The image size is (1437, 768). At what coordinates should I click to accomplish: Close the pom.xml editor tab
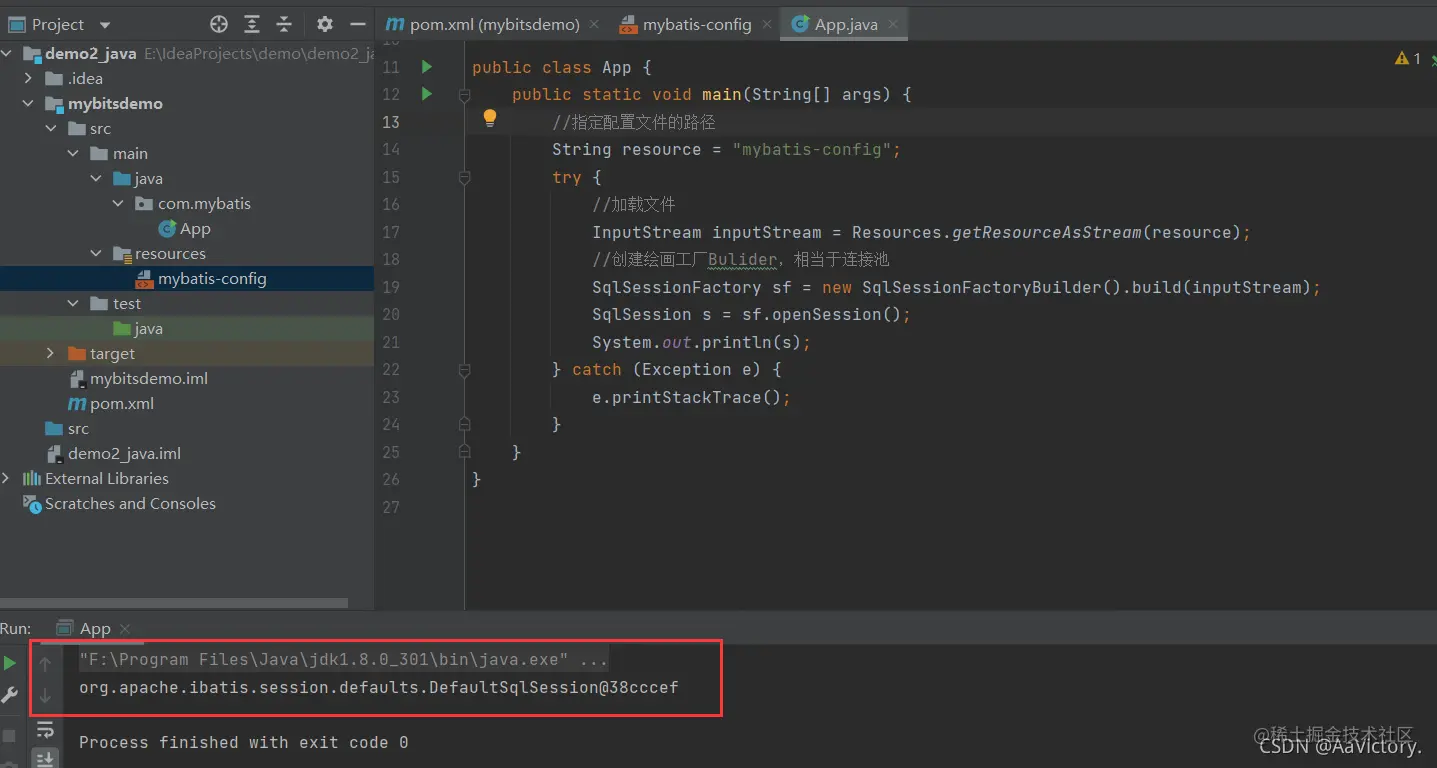(x=594, y=24)
